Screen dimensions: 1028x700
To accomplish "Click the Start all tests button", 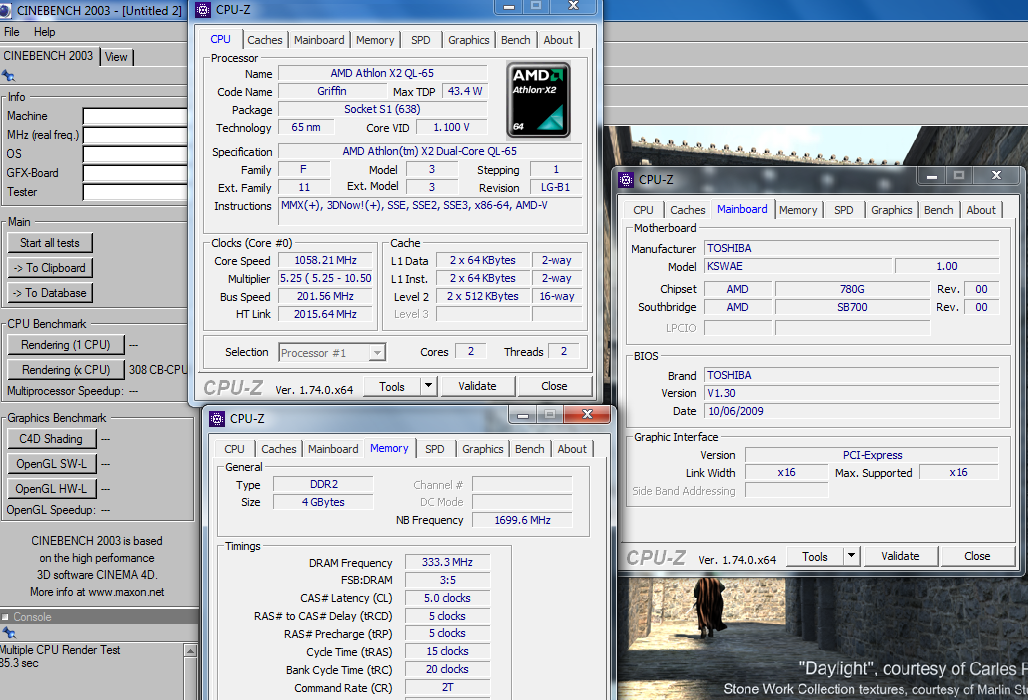I will point(50,243).
